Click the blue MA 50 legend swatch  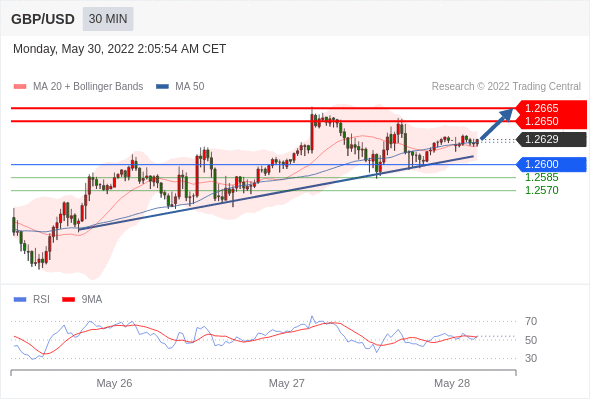tap(162, 87)
